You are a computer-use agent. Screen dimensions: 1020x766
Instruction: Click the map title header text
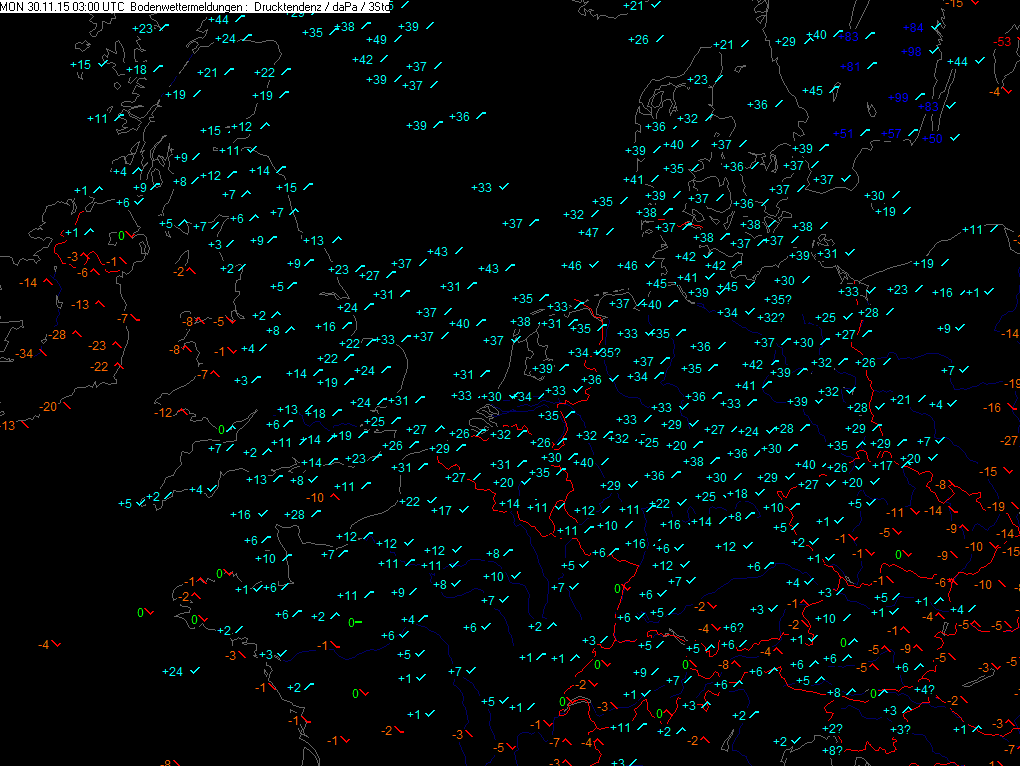click(x=195, y=6)
